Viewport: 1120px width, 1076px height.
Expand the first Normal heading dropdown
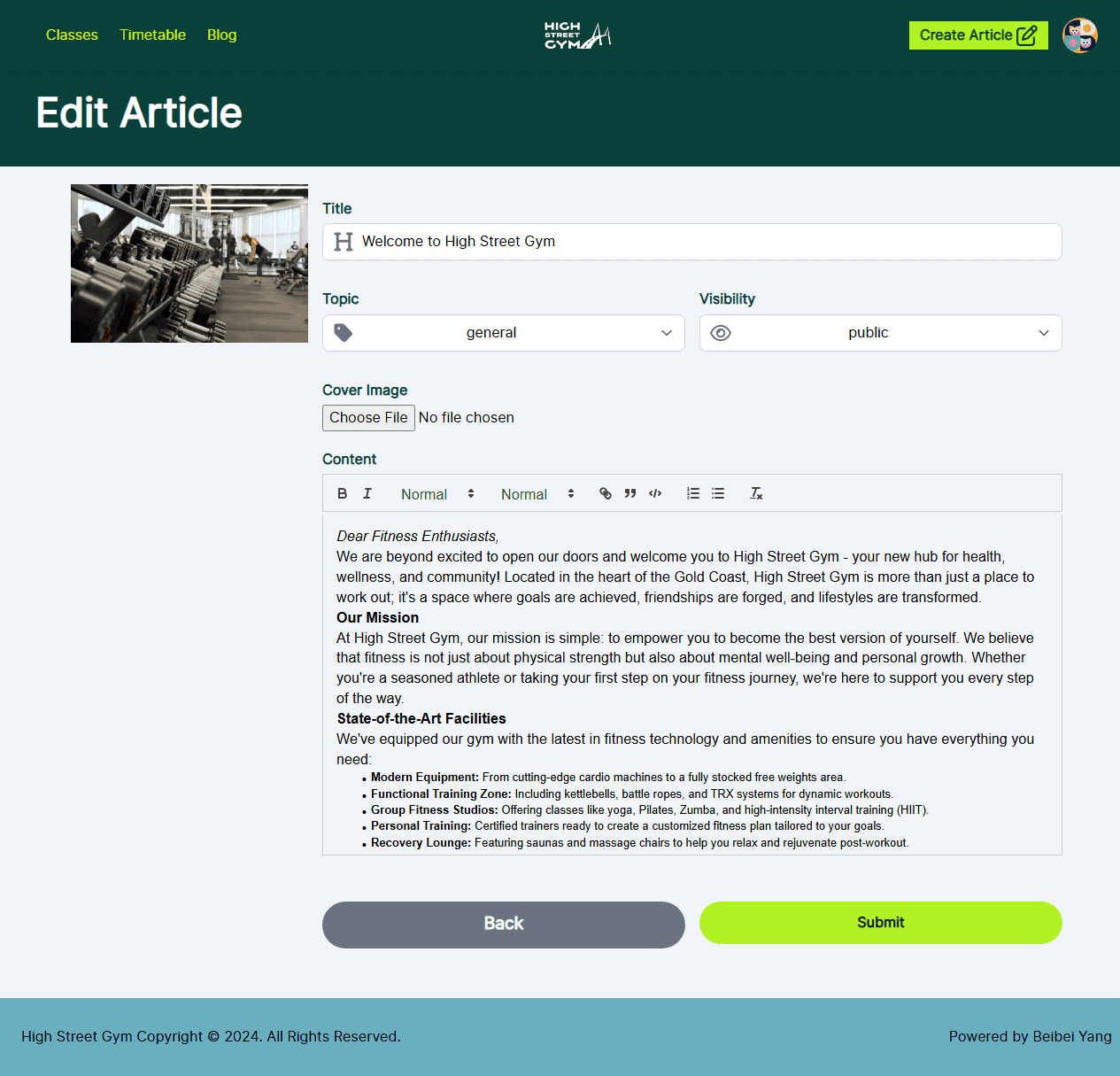coord(437,494)
